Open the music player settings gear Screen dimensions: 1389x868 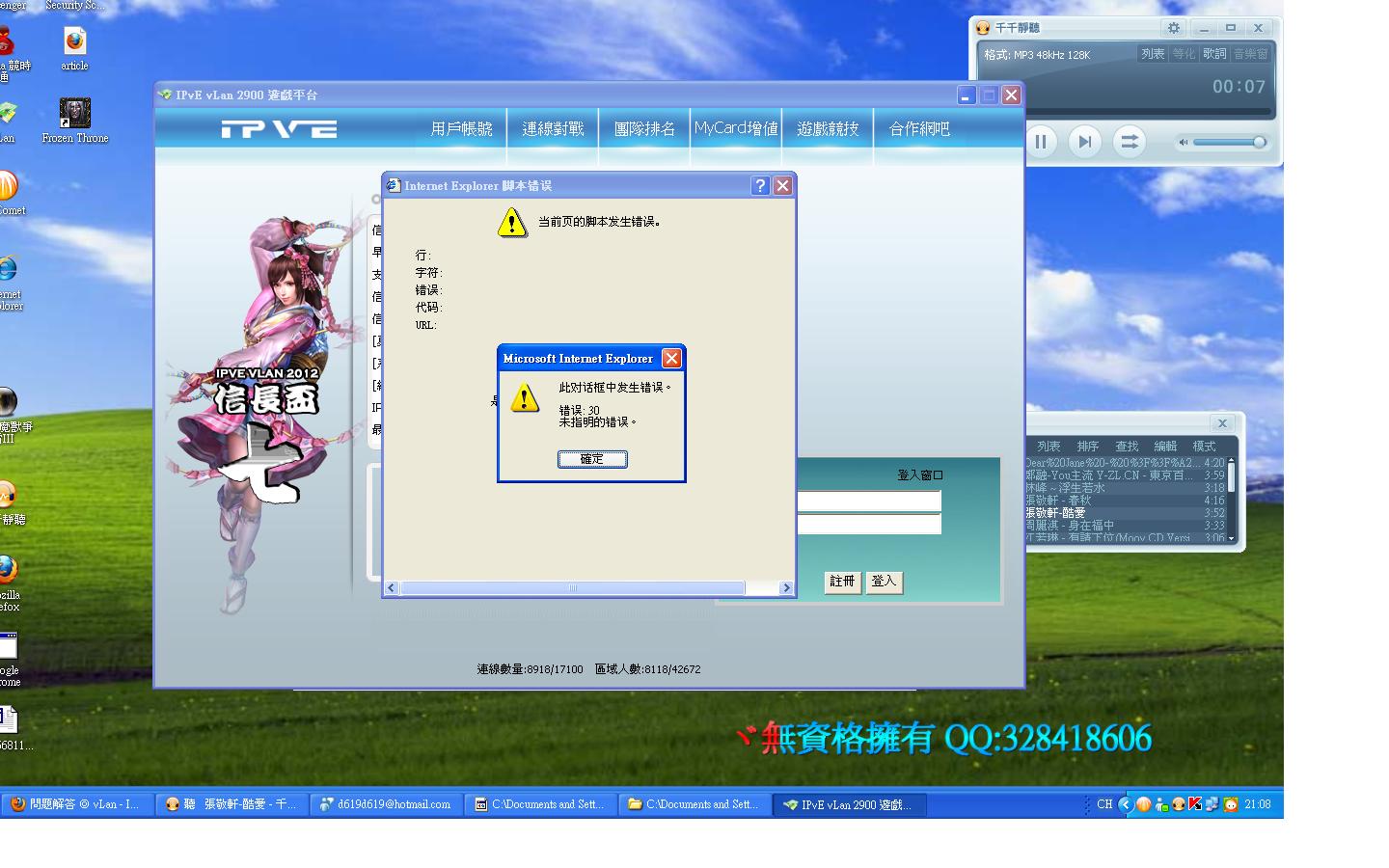1173,28
